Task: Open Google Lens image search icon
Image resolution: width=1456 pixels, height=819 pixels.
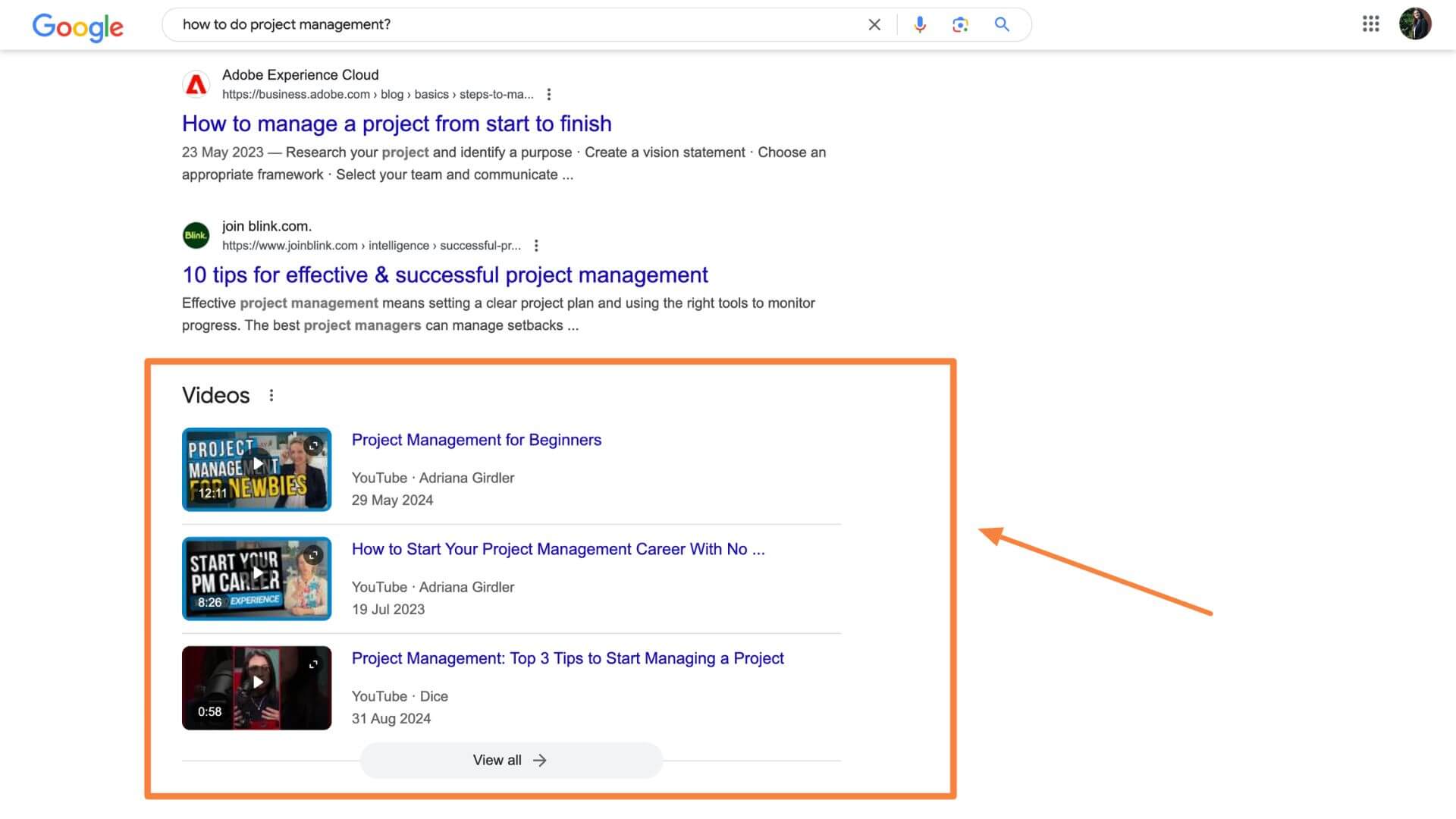Action: pyautogui.click(x=960, y=25)
